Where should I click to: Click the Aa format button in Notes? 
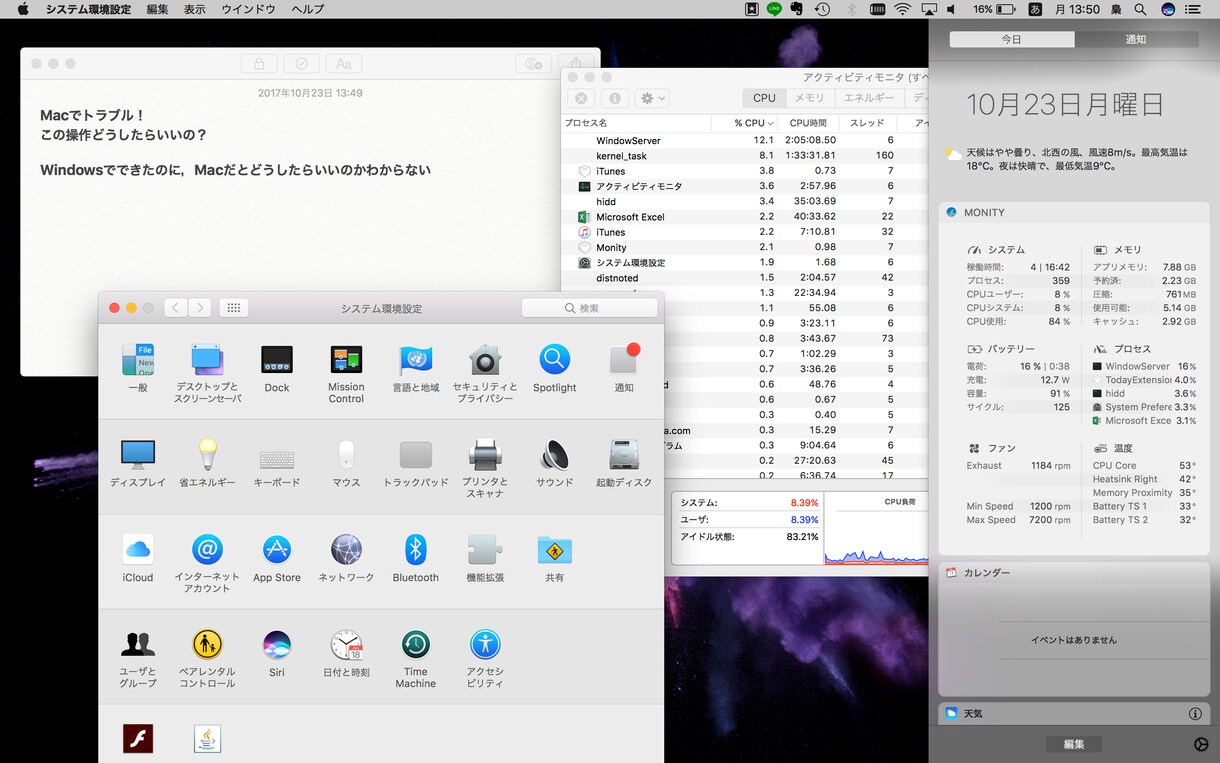[343, 63]
